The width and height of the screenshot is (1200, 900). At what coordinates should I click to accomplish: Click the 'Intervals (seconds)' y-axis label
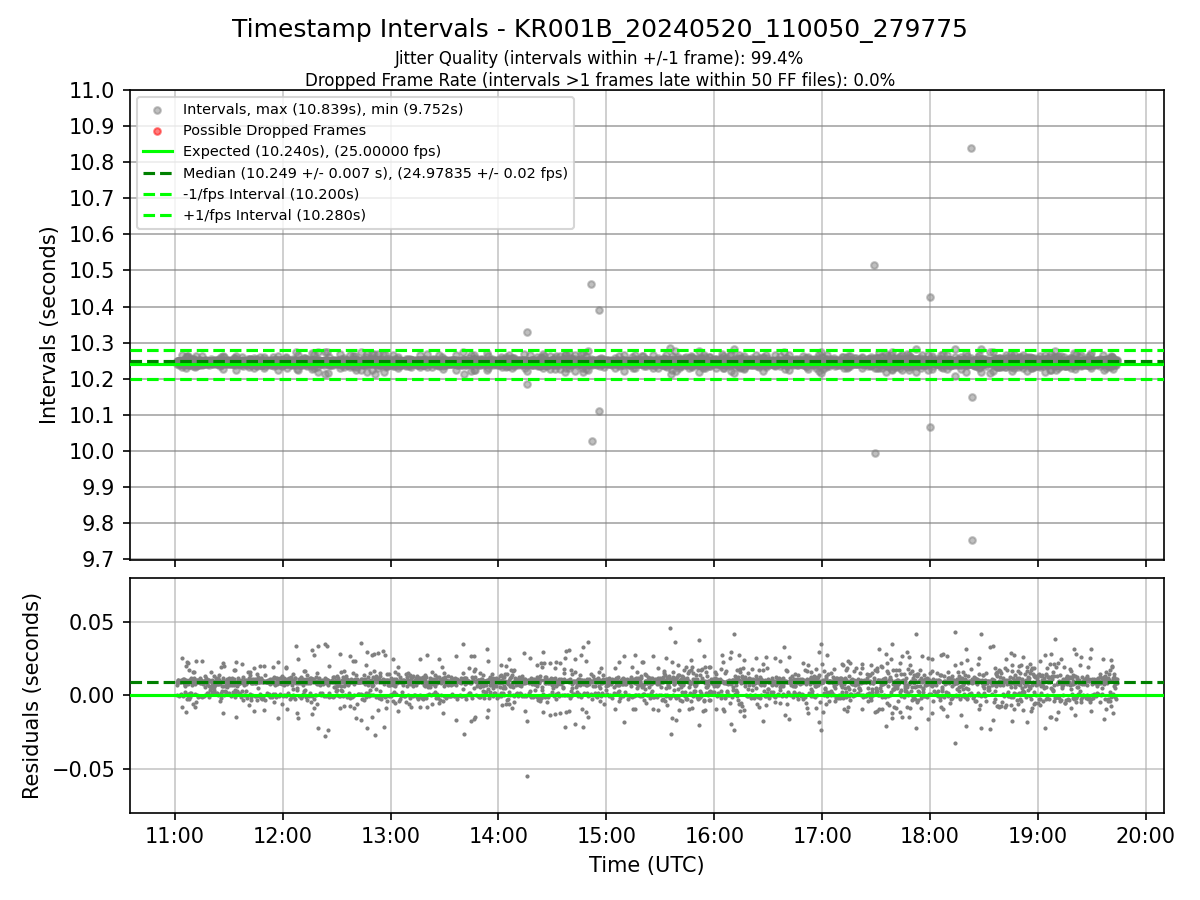click(x=48, y=325)
